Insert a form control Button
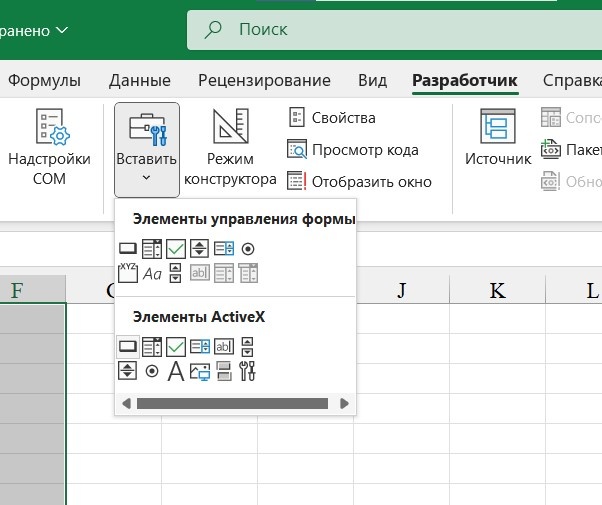The image size is (602, 505). tap(128, 249)
